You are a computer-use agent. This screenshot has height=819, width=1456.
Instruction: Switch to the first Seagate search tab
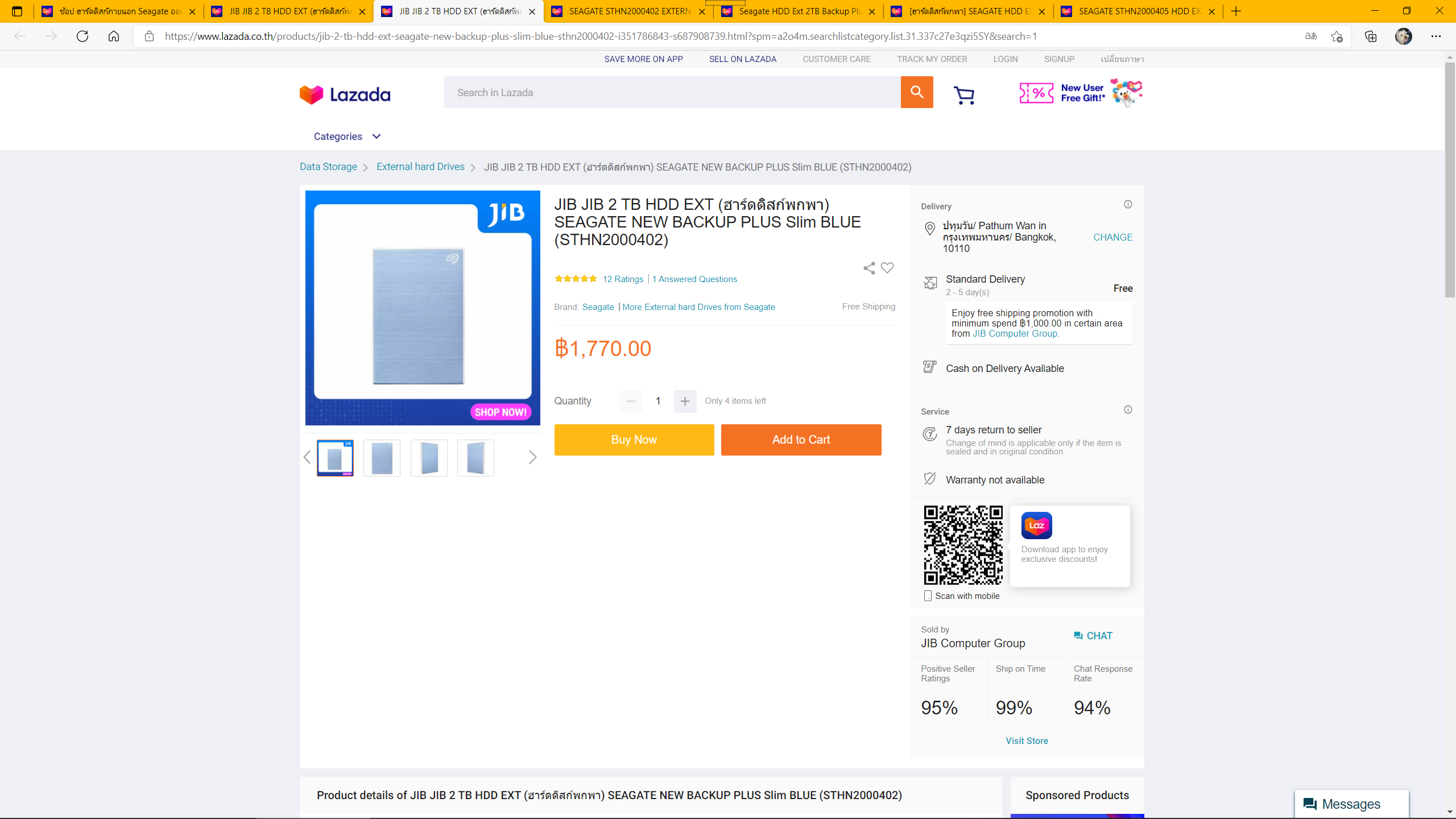(118, 11)
